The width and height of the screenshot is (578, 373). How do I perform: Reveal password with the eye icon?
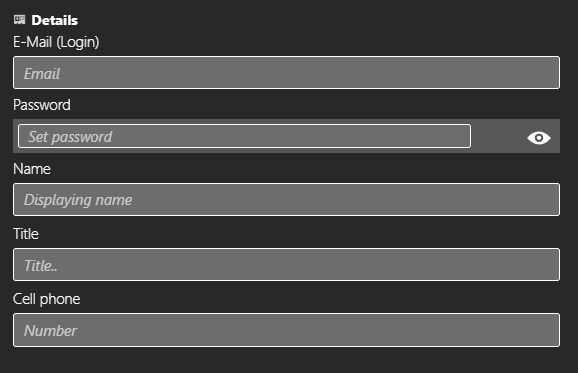pos(539,138)
